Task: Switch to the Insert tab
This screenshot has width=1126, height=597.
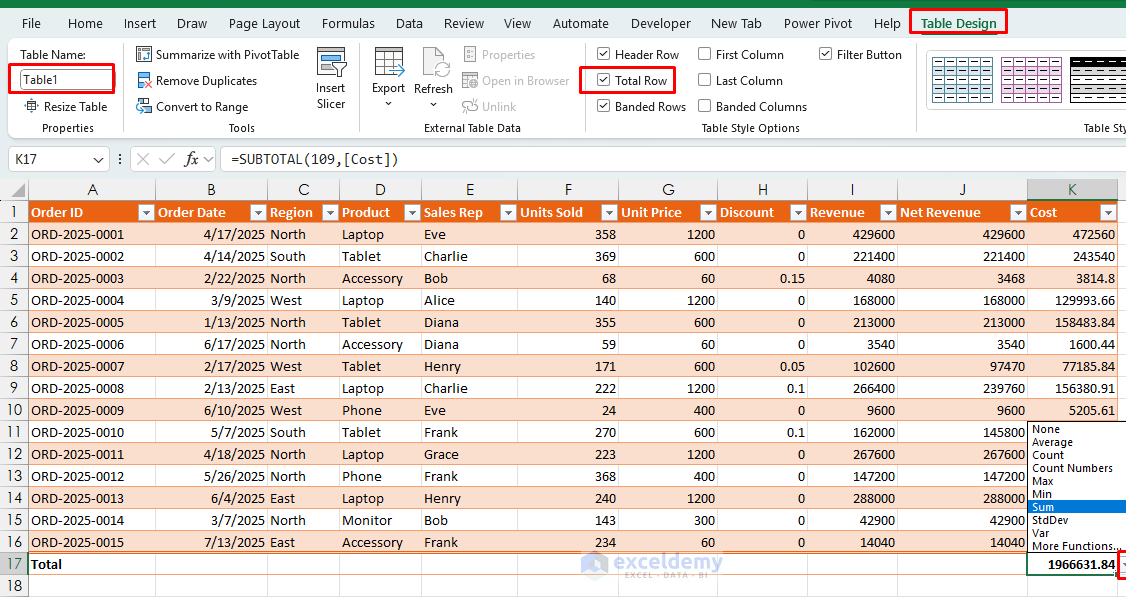Action: (x=139, y=24)
